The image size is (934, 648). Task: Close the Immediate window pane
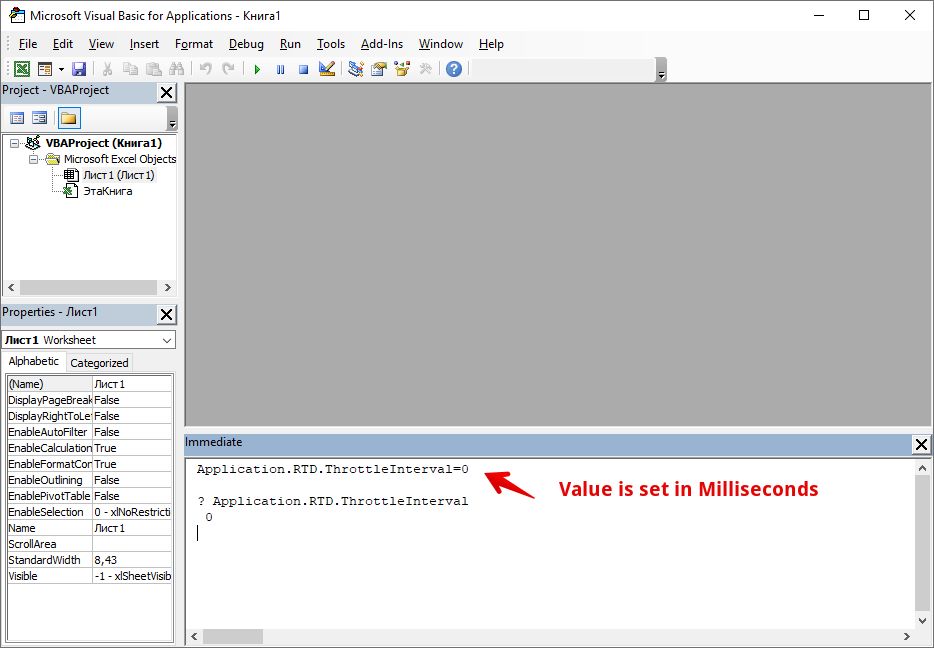click(921, 444)
